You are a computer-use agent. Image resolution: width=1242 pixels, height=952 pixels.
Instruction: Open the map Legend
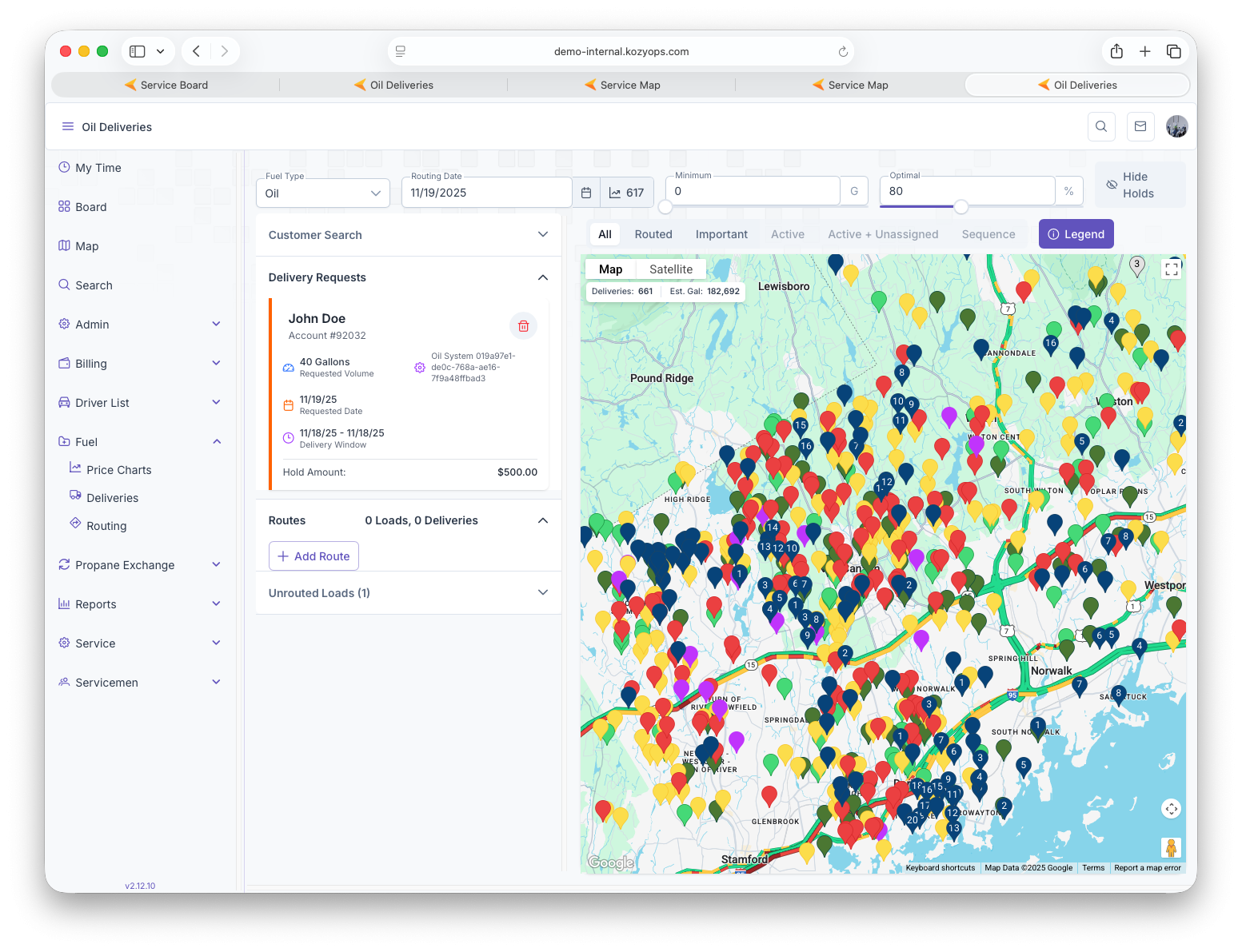click(x=1076, y=234)
